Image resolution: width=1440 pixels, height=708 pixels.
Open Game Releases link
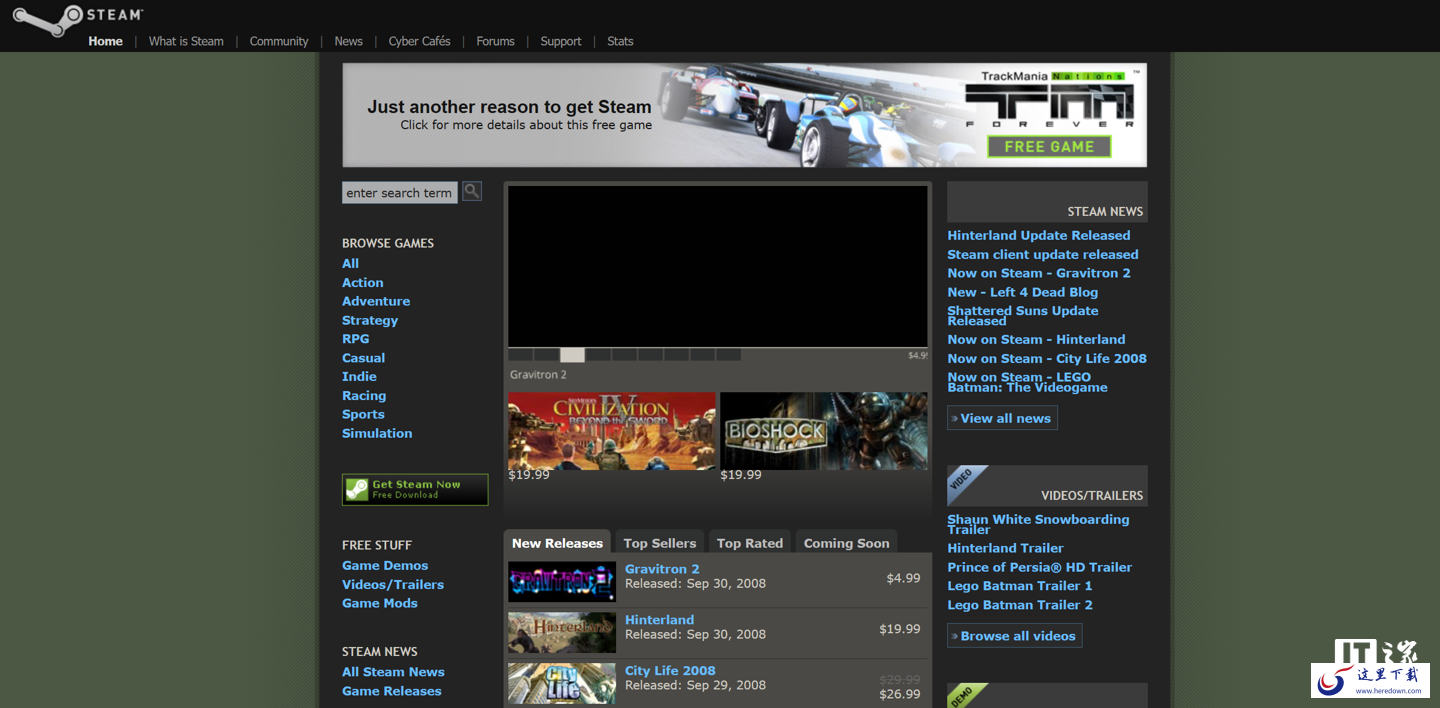392,691
